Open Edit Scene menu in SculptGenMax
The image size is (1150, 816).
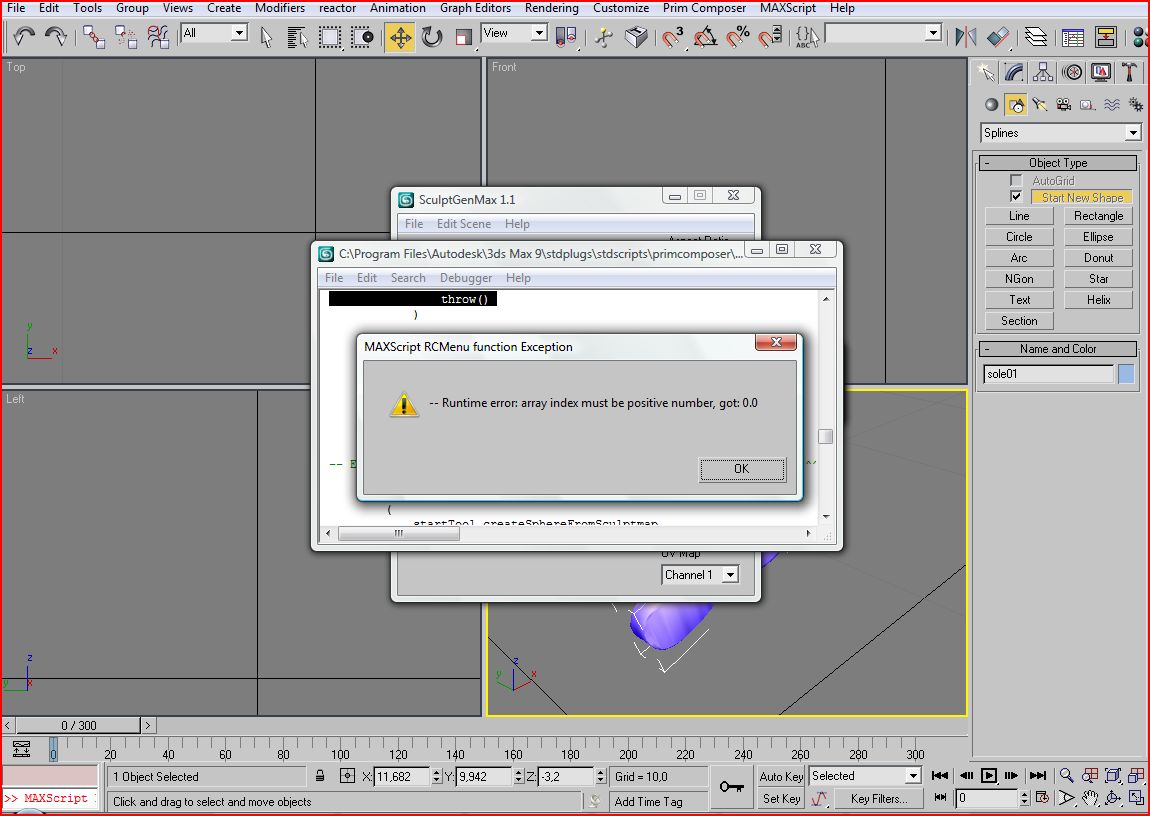pyautogui.click(x=464, y=224)
